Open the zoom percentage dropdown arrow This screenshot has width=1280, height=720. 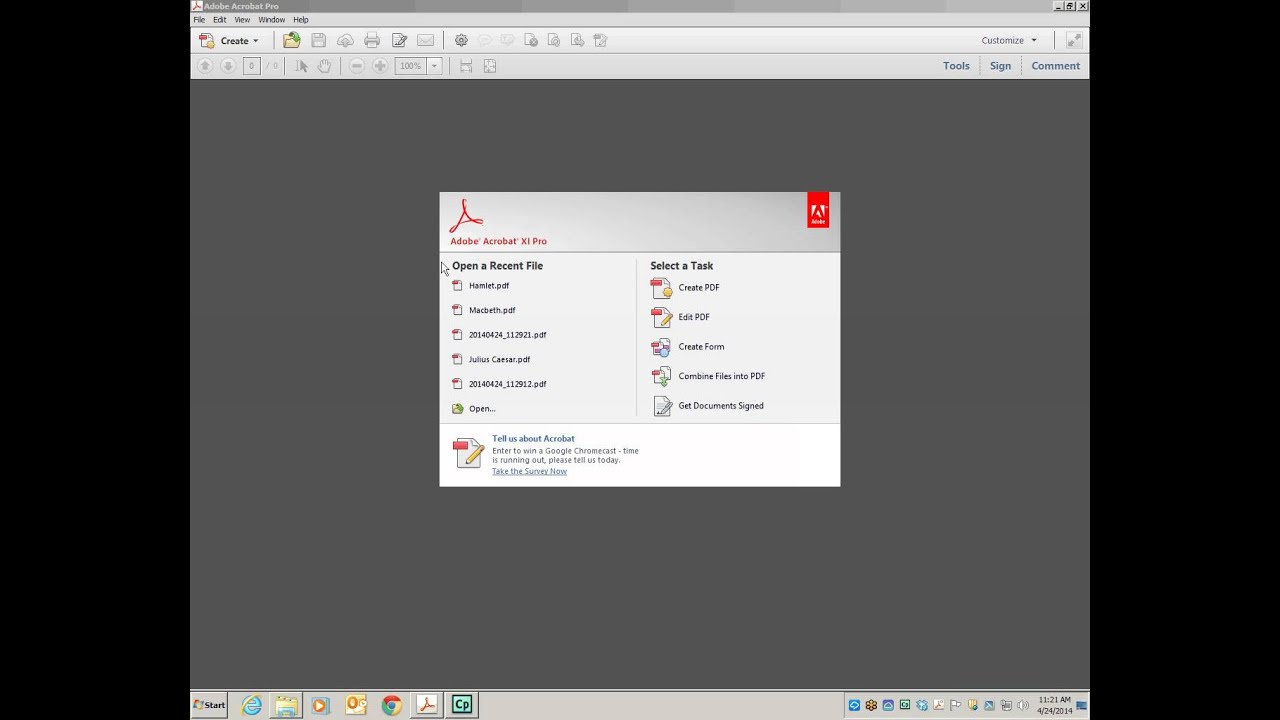[434, 66]
